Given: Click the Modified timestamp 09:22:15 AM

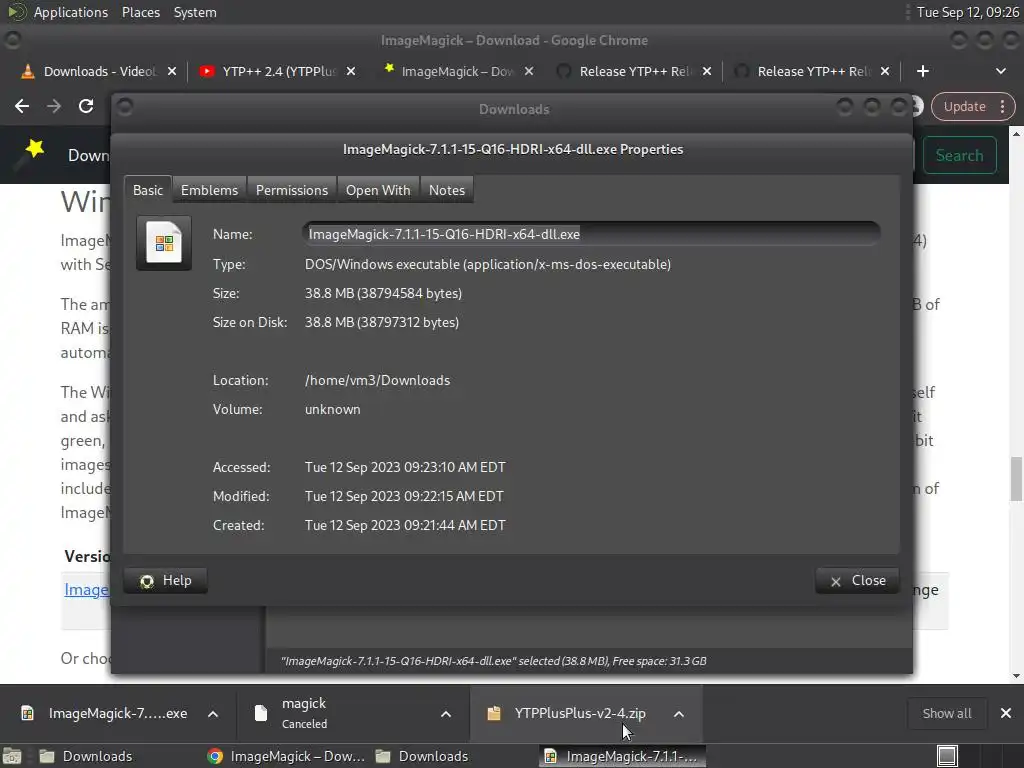Looking at the screenshot, I should pos(404,496).
